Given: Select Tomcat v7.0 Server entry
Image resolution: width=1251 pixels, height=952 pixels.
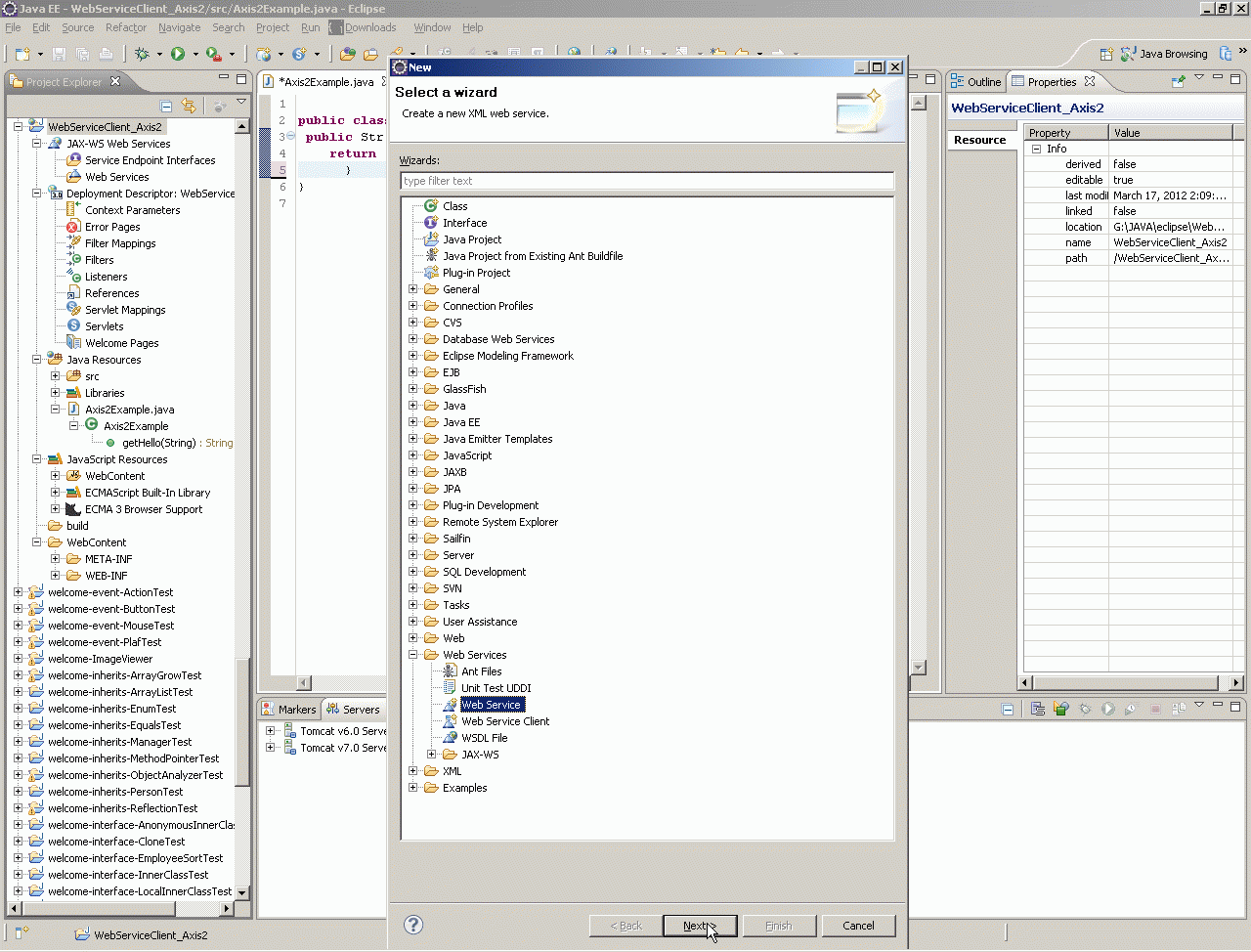Looking at the screenshot, I should click(334, 748).
